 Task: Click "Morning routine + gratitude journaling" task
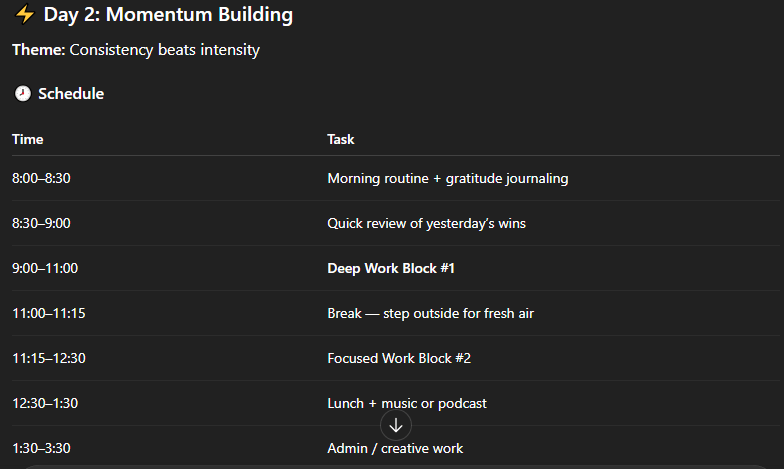(447, 178)
